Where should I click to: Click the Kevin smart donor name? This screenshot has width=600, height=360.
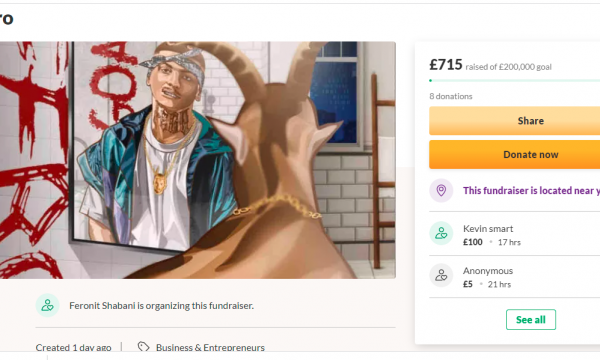point(488,228)
